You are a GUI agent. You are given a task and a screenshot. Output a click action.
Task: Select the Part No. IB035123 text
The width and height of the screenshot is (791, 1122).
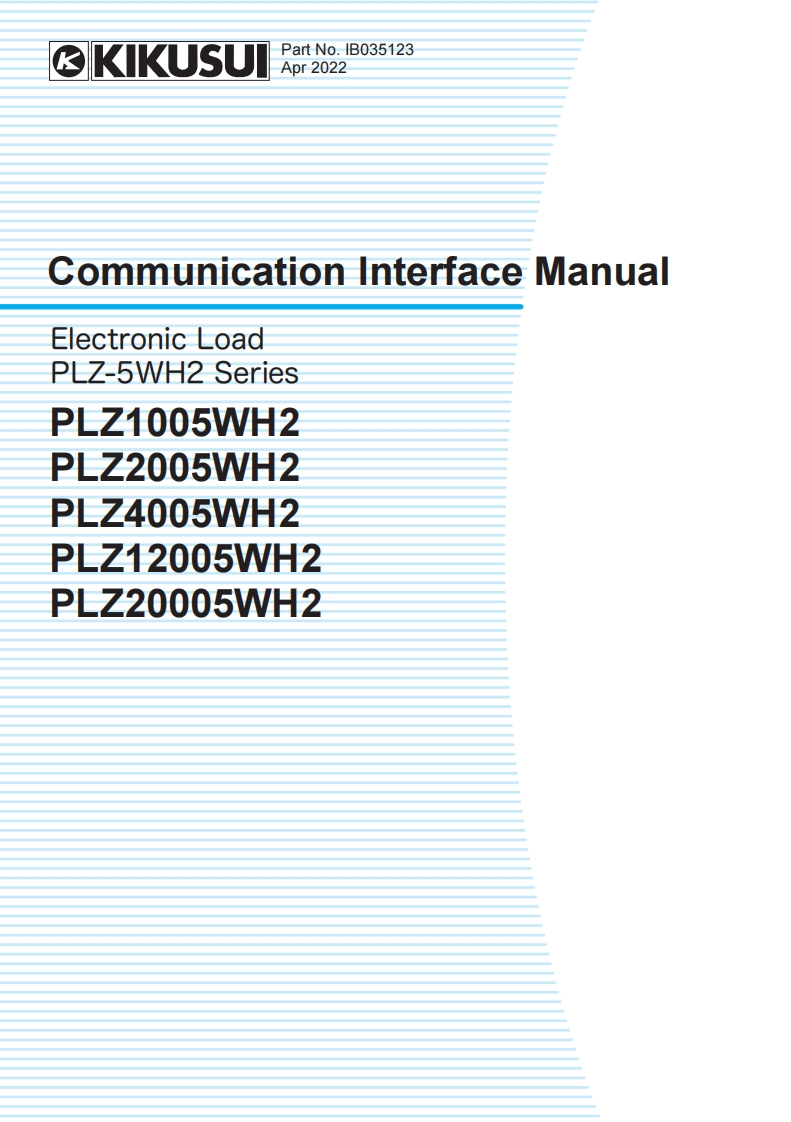pos(347,50)
